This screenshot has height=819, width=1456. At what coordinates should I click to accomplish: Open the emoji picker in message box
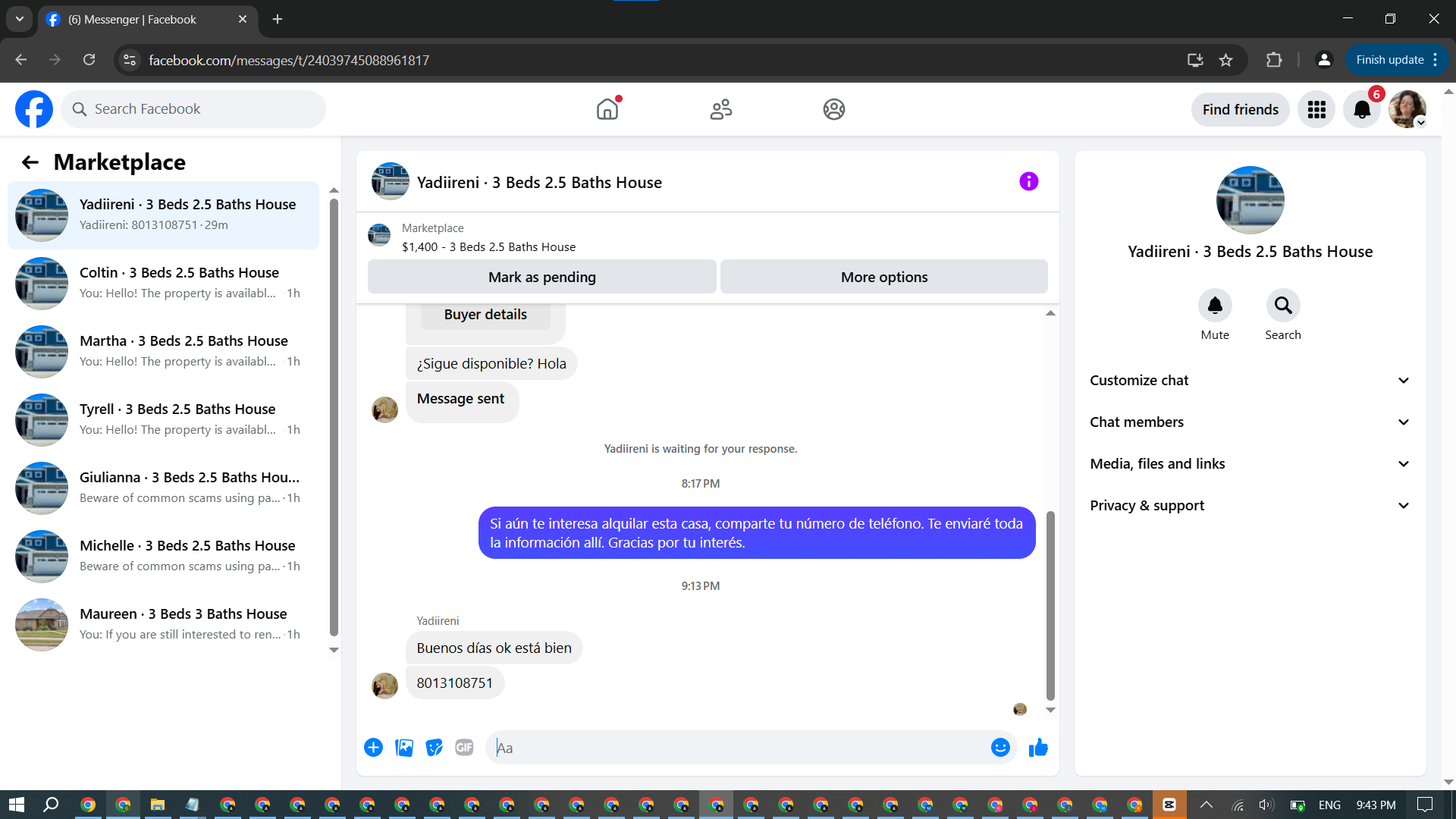(1000, 748)
